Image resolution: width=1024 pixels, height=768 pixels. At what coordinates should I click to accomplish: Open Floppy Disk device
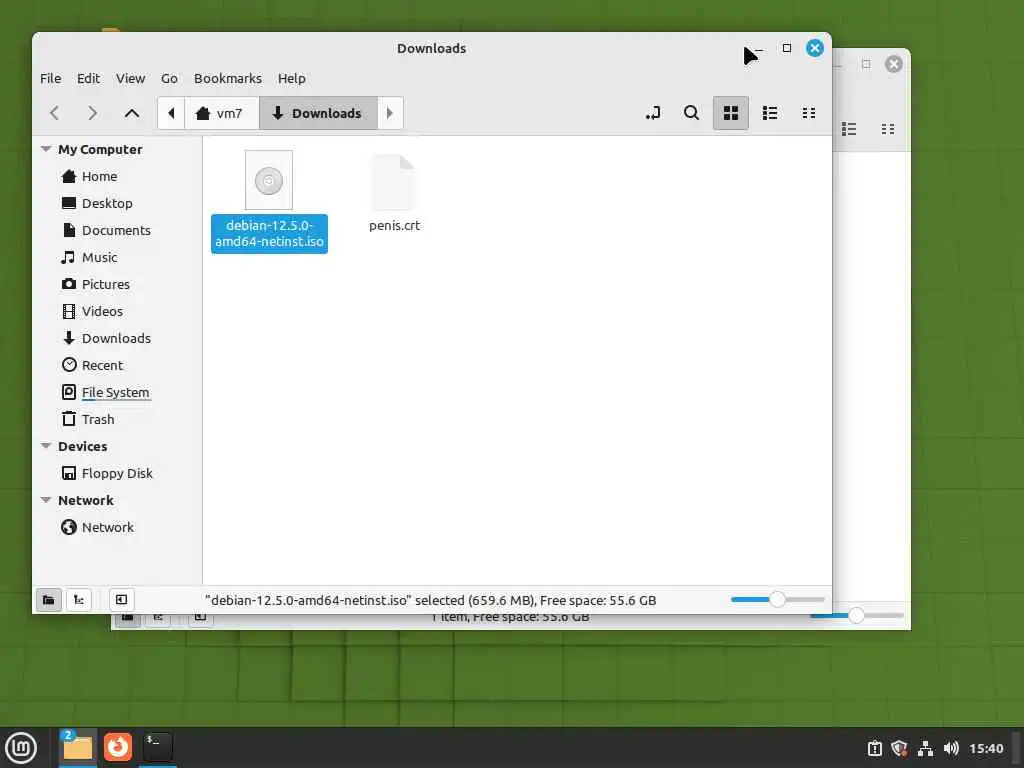click(118, 473)
